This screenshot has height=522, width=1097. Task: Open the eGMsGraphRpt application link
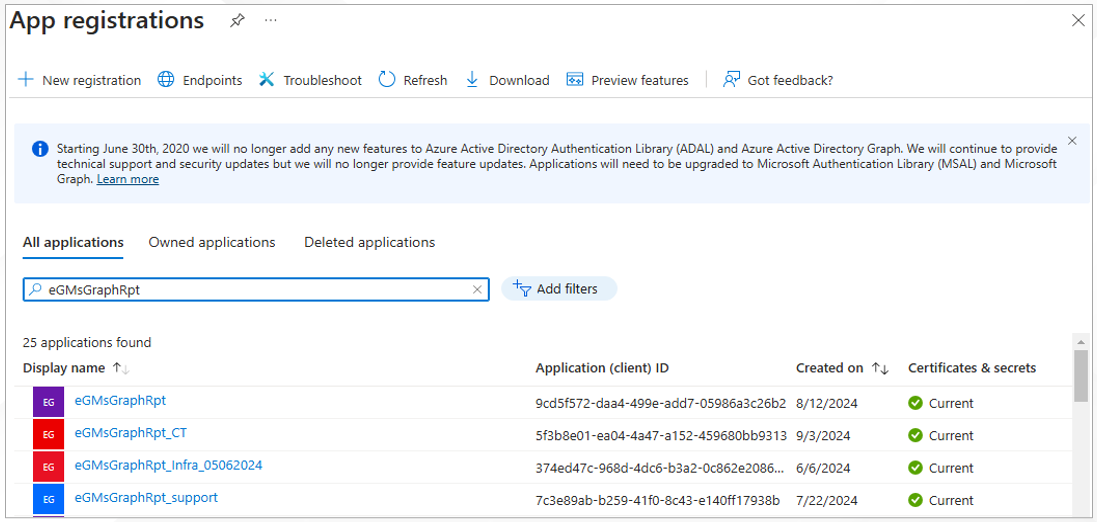click(120, 400)
